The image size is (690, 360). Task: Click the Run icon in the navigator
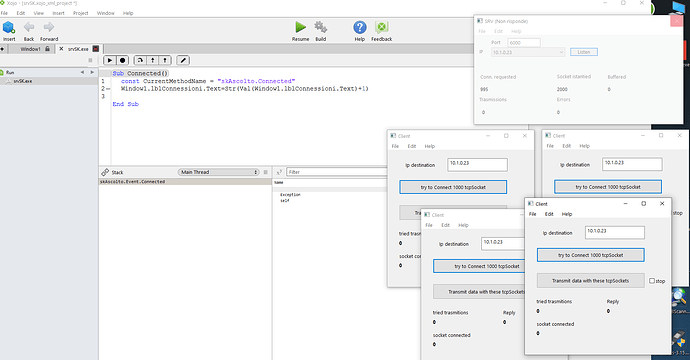[x=2, y=72]
